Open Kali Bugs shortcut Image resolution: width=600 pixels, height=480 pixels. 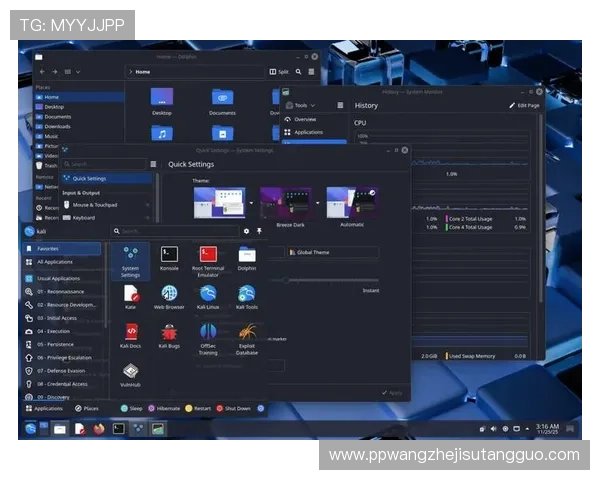point(169,336)
